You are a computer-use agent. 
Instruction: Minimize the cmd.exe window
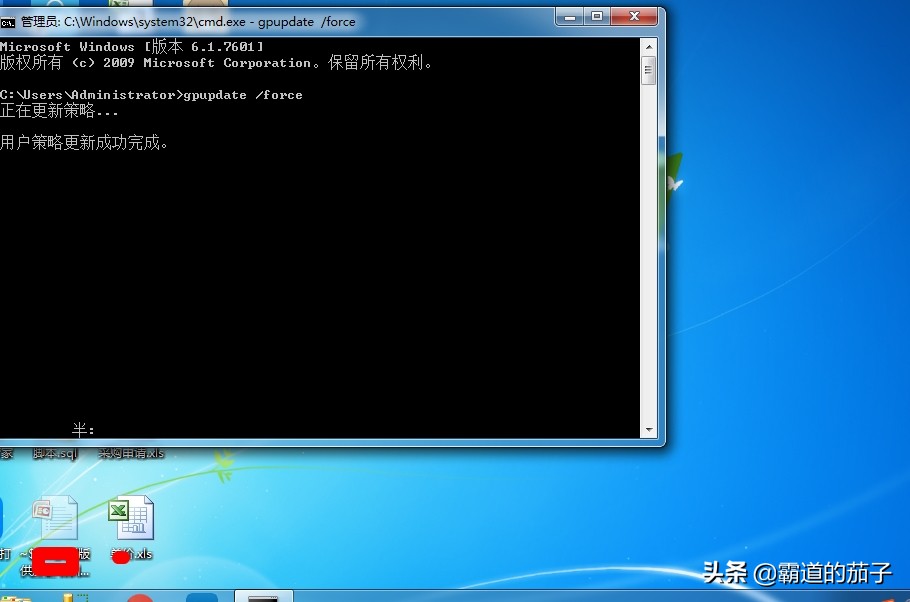(x=569, y=17)
